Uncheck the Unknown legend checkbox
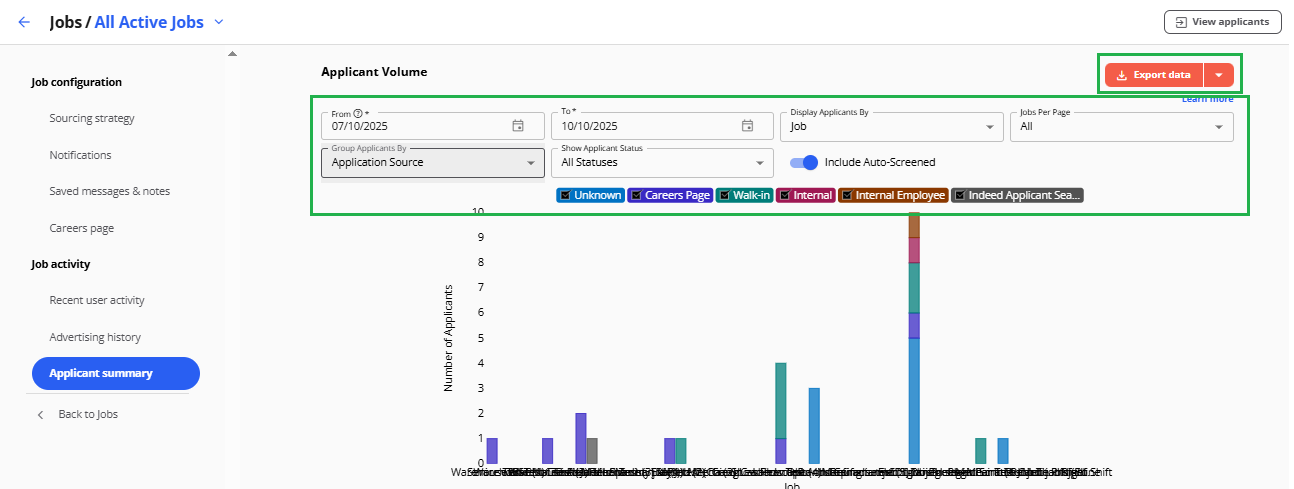Viewport: 1294px width, 489px height. pyautogui.click(x=566, y=195)
